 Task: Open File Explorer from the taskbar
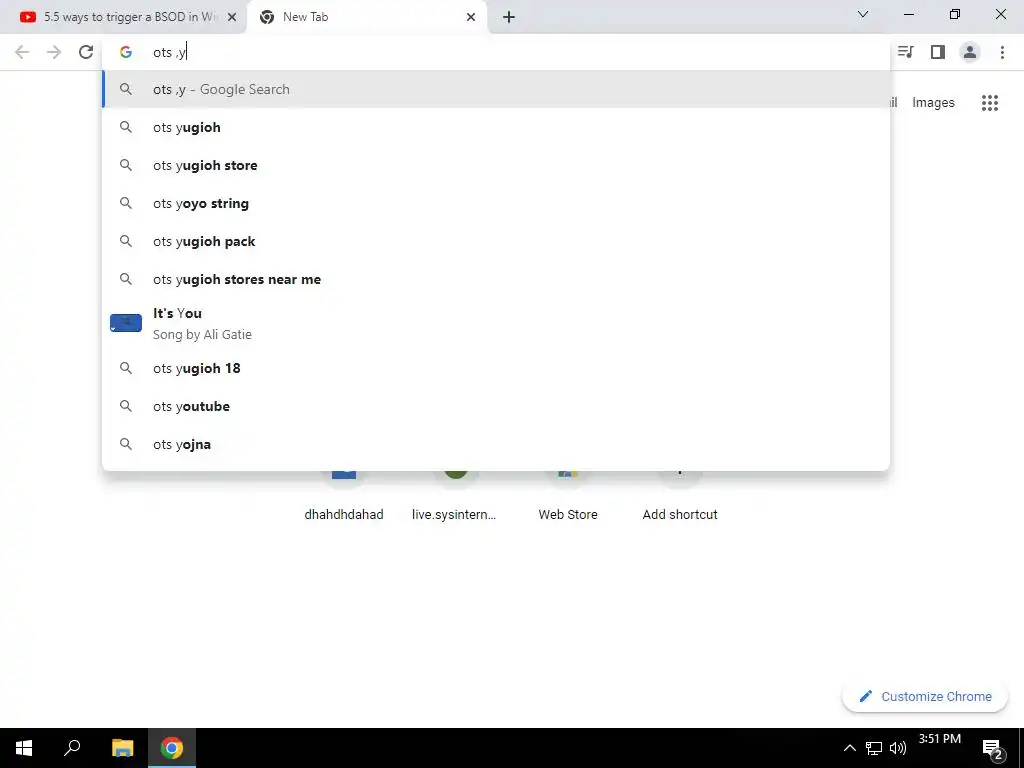coord(122,748)
